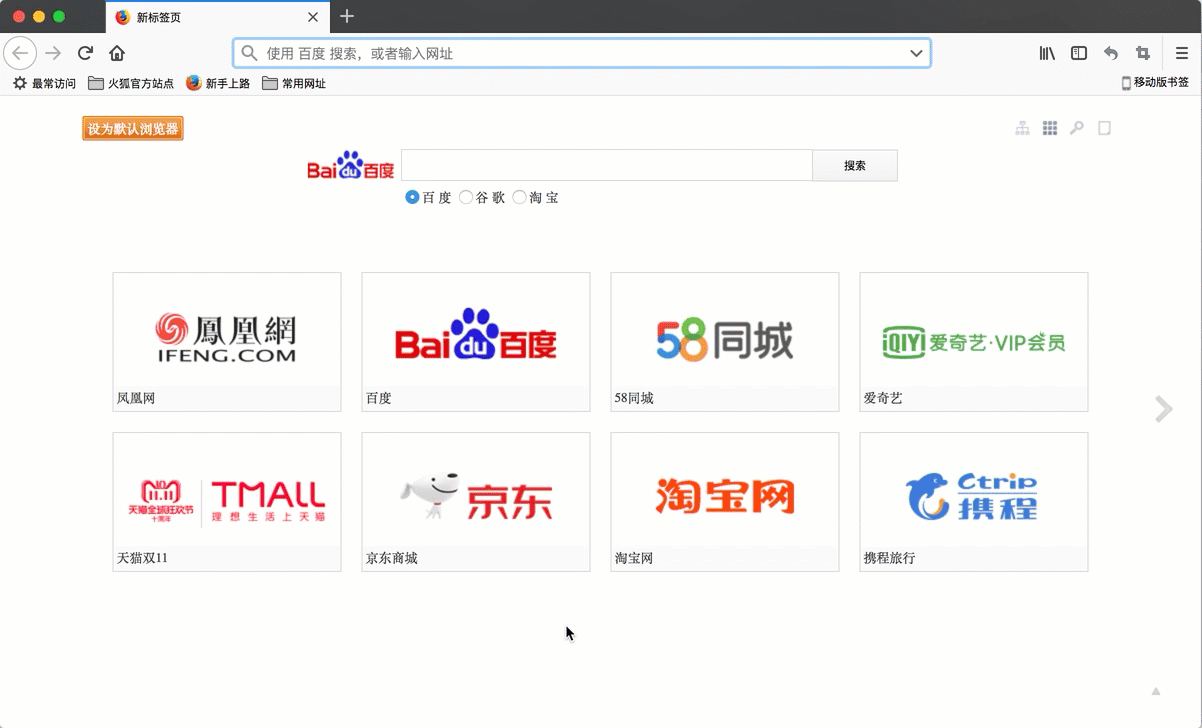The image size is (1202, 728).
Task: Open the 天猫双11 TMALL tile
Action: [227, 502]
